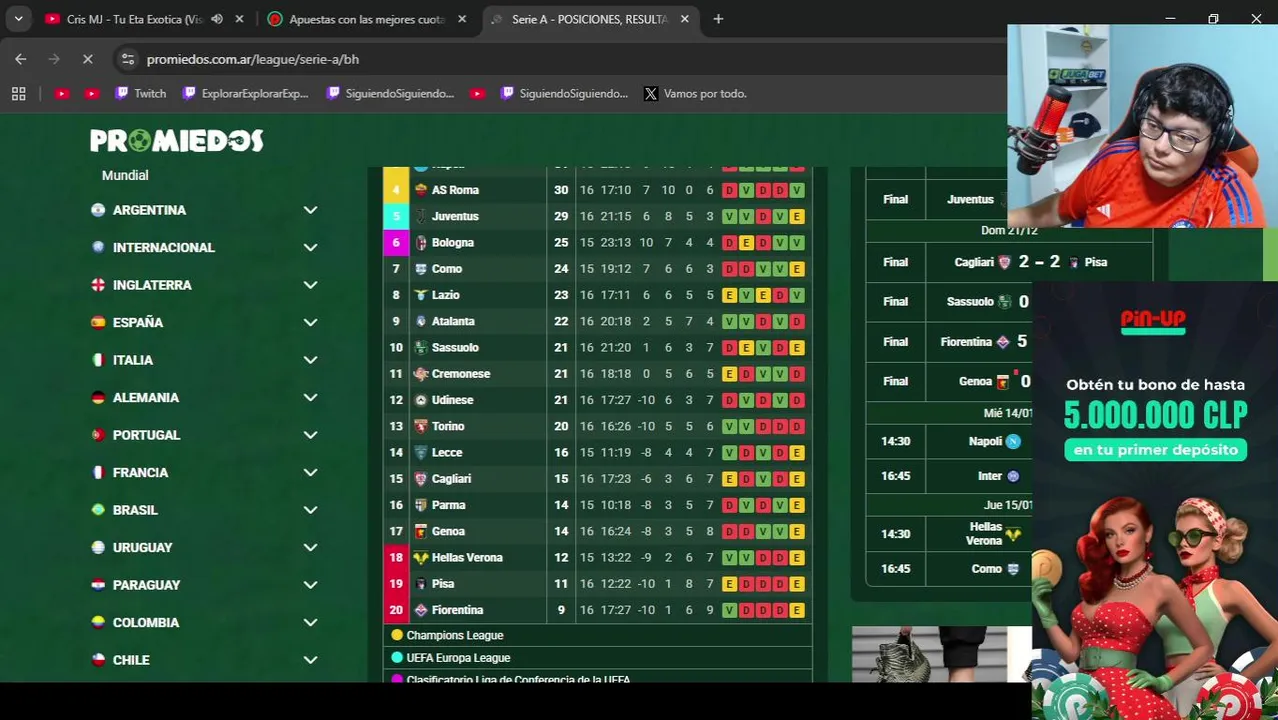Open the Vamos por todo X bookmark
The width and height of the screenshot is (1278, 720).
[696, 93]
